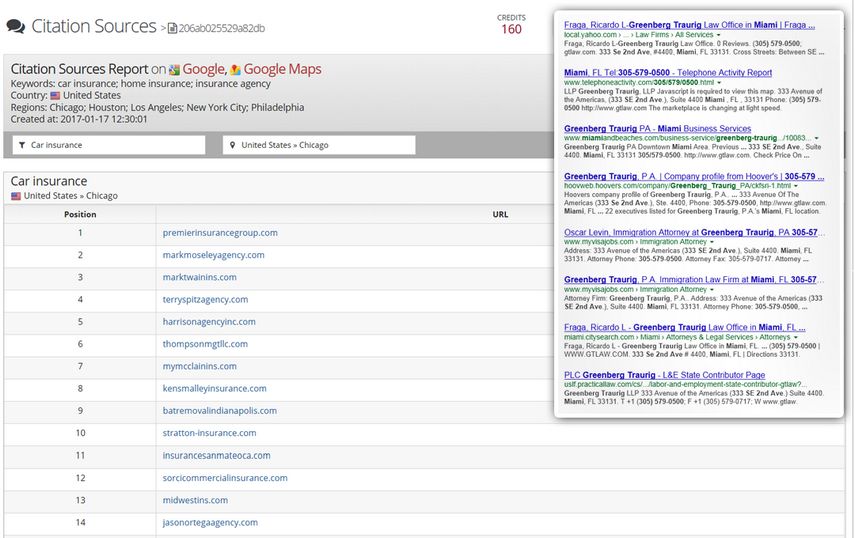
Task: Click the report ID 206ab025529a82db
Action: click(x=221, y=28)
